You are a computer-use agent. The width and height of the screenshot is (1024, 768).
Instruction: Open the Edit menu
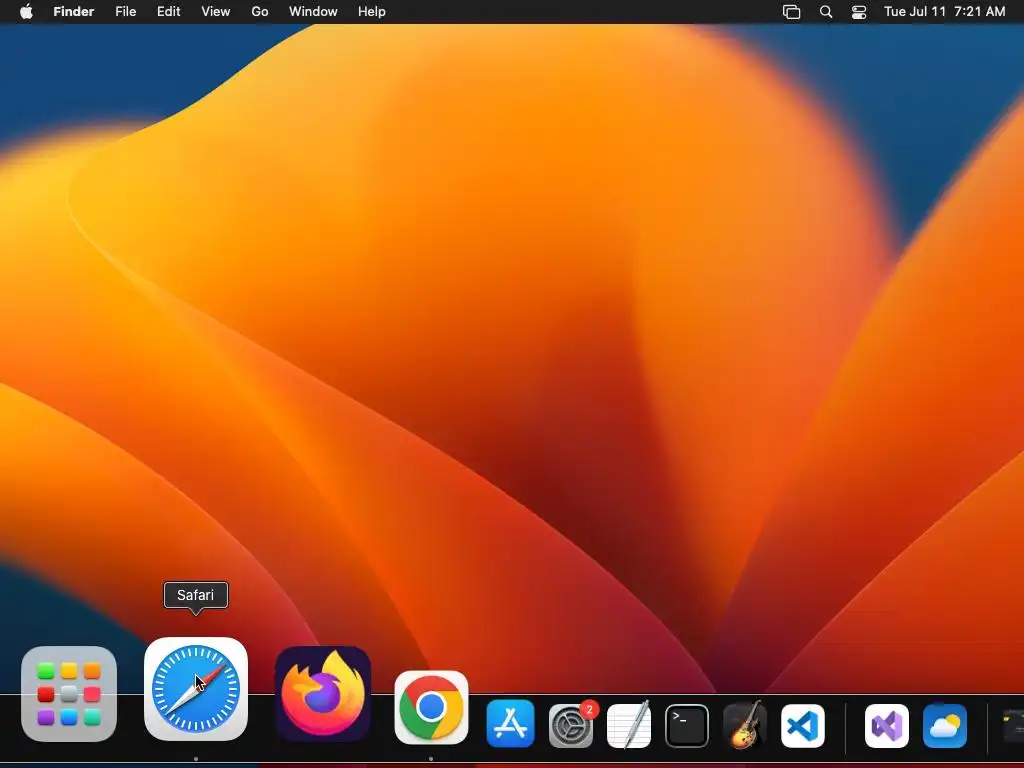(x=168, y=12)
